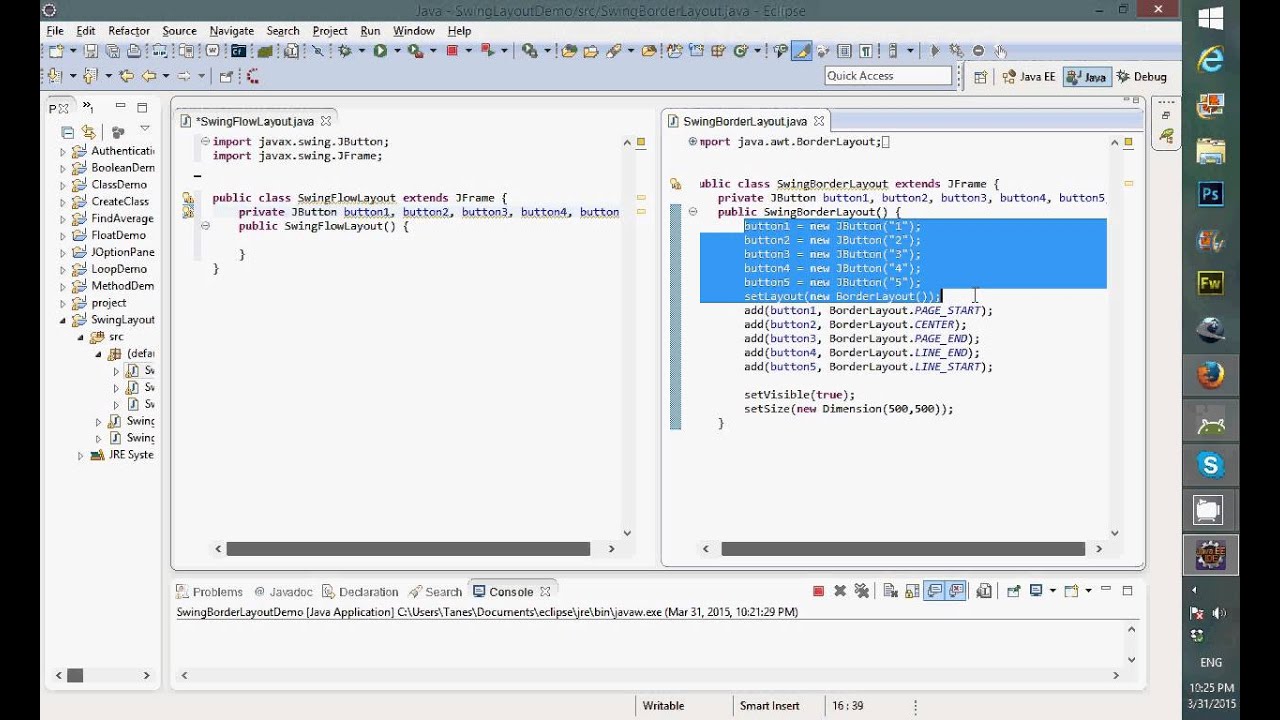1280x720 pixels.
Task: Click the Print toolbar icon
Action: tap(133, 51)
